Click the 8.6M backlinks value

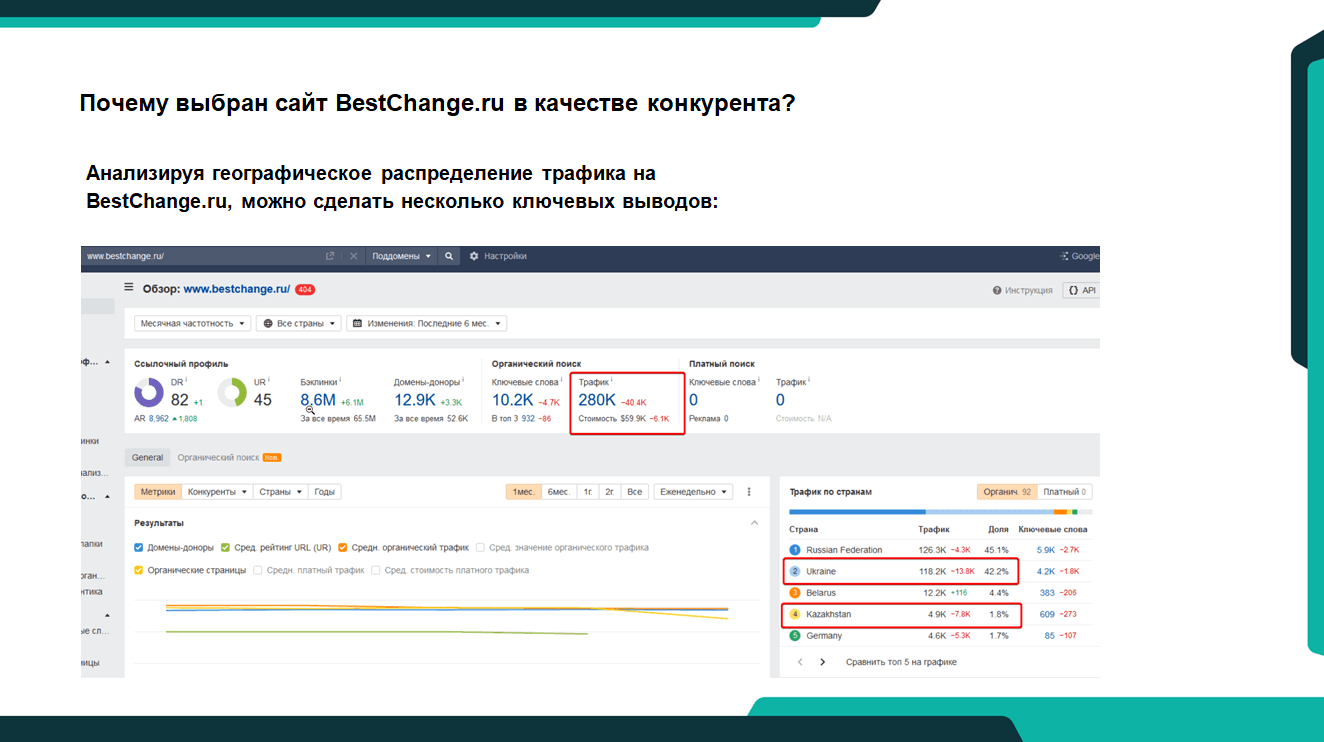(x=318, y=400)
